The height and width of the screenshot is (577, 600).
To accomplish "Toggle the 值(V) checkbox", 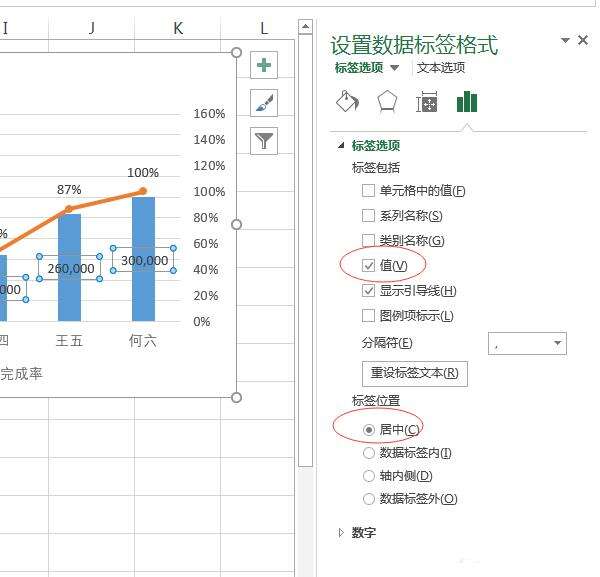I will coord(368,266).
